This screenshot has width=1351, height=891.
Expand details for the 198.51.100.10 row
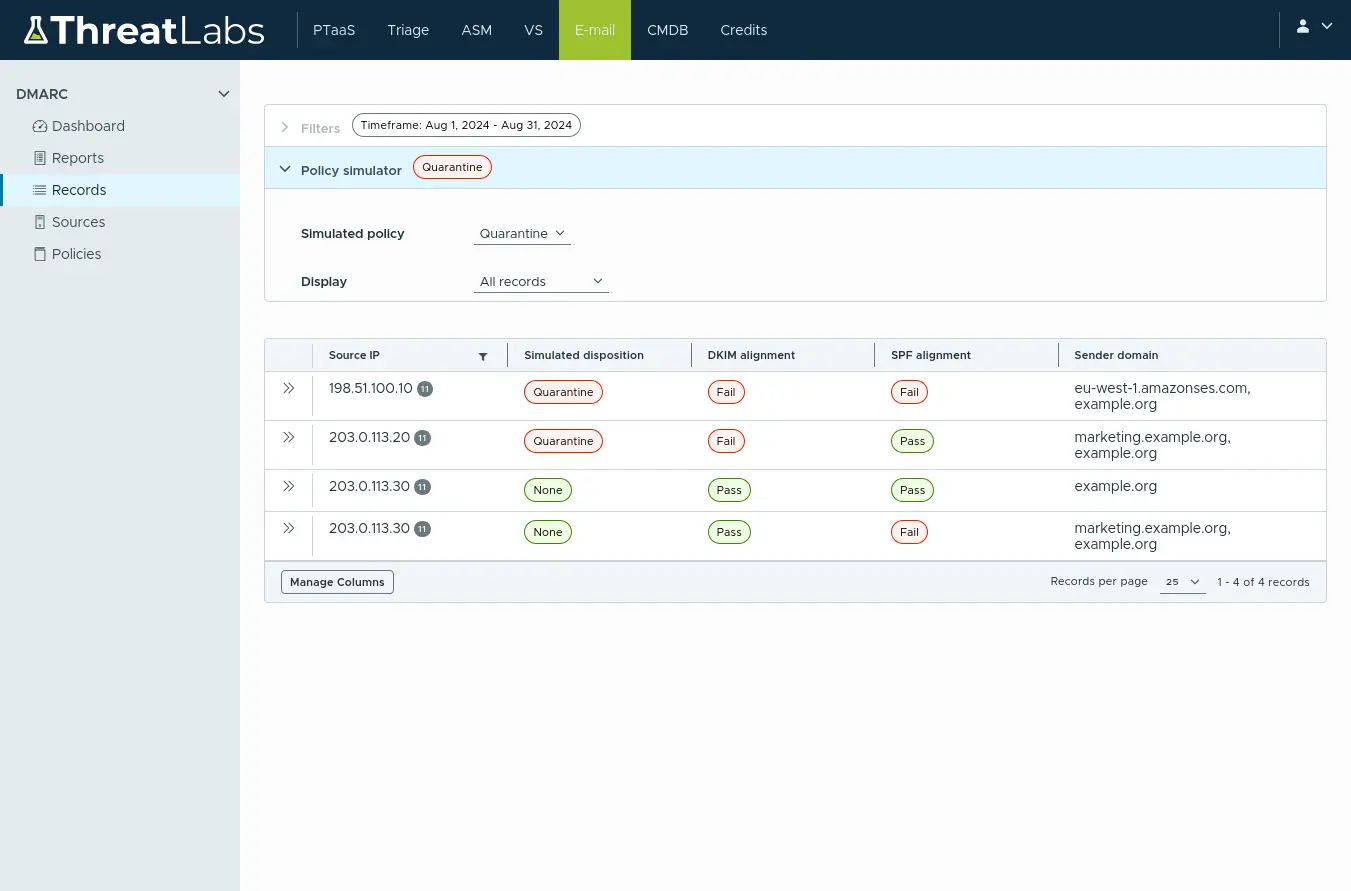pyautogui.click(x=289, y=388)
